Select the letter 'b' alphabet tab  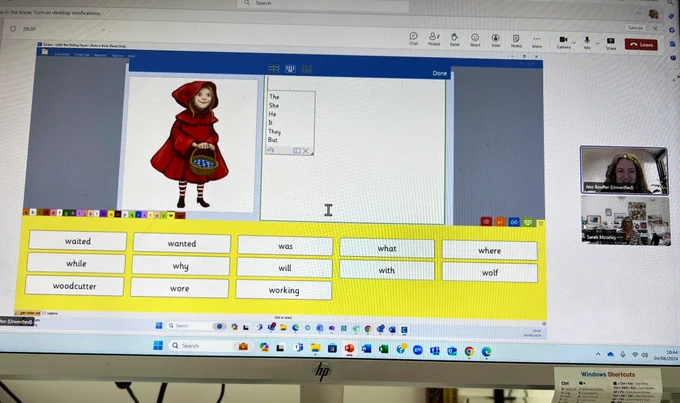(33, 212)
